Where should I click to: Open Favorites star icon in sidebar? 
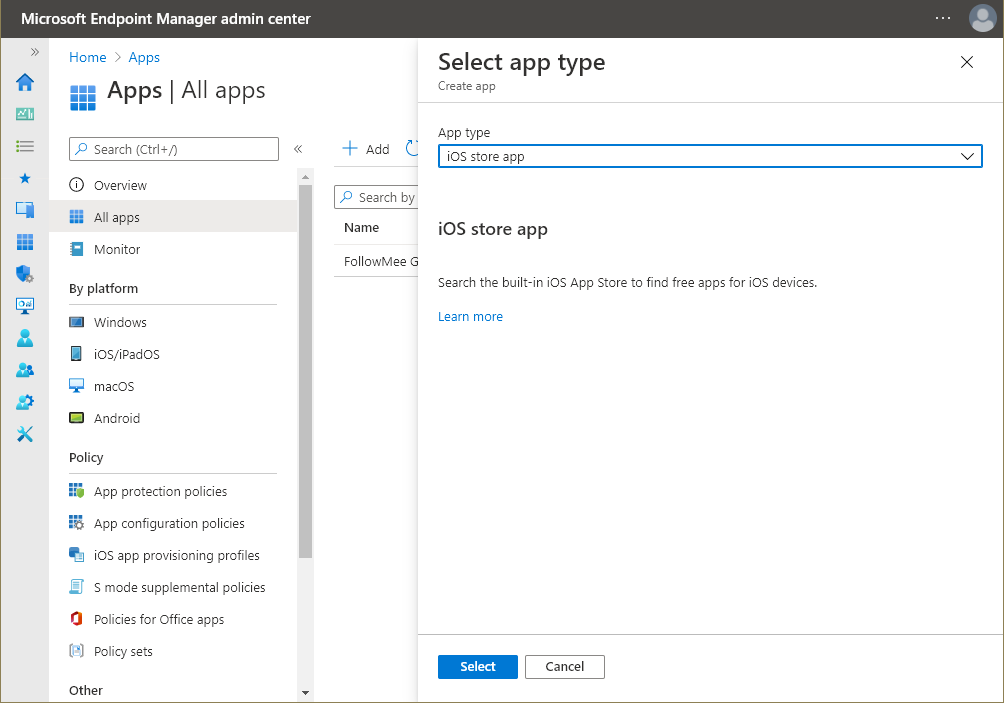tap(25, 178)
